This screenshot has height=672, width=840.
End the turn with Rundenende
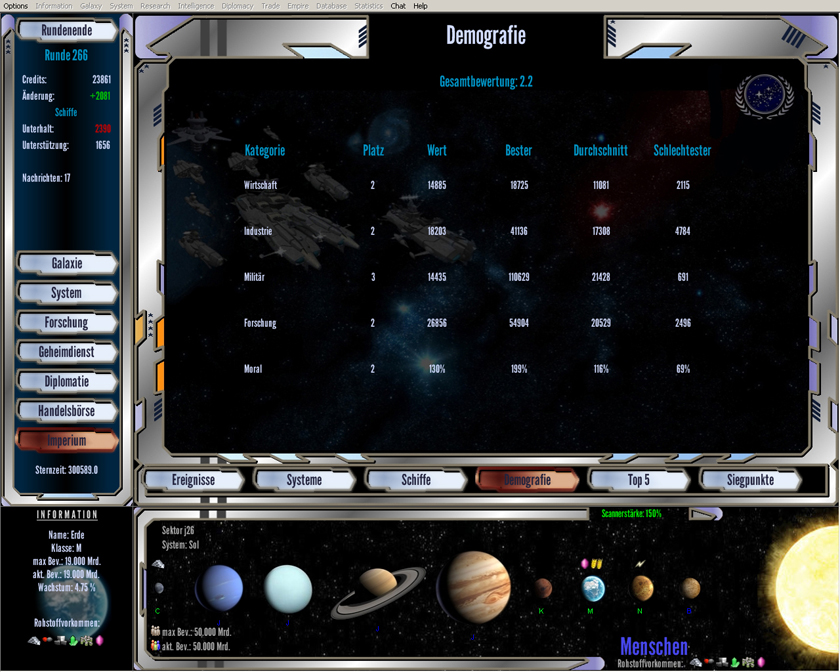[x=67, y=31]
